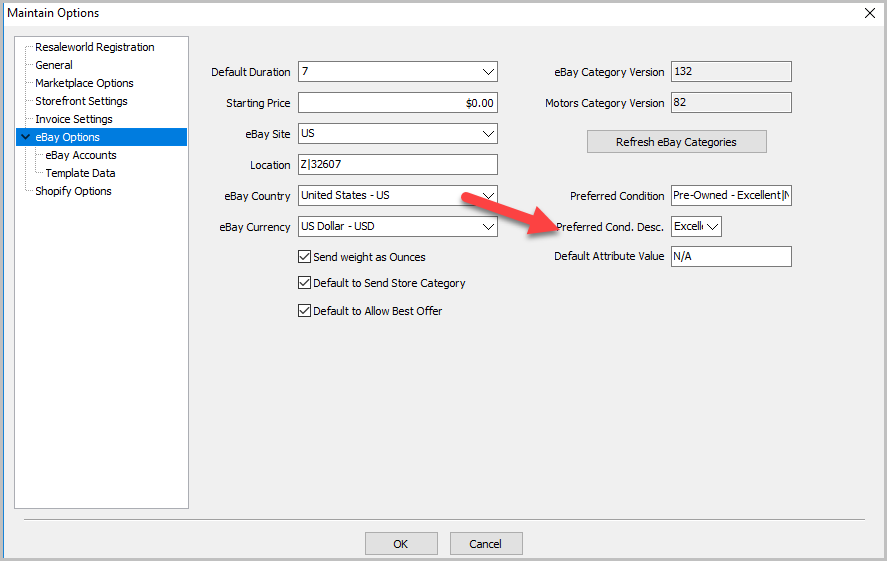The image size is (887, 561).
Task: Click Refresh eBay Categories button
Action: (677, 142)
